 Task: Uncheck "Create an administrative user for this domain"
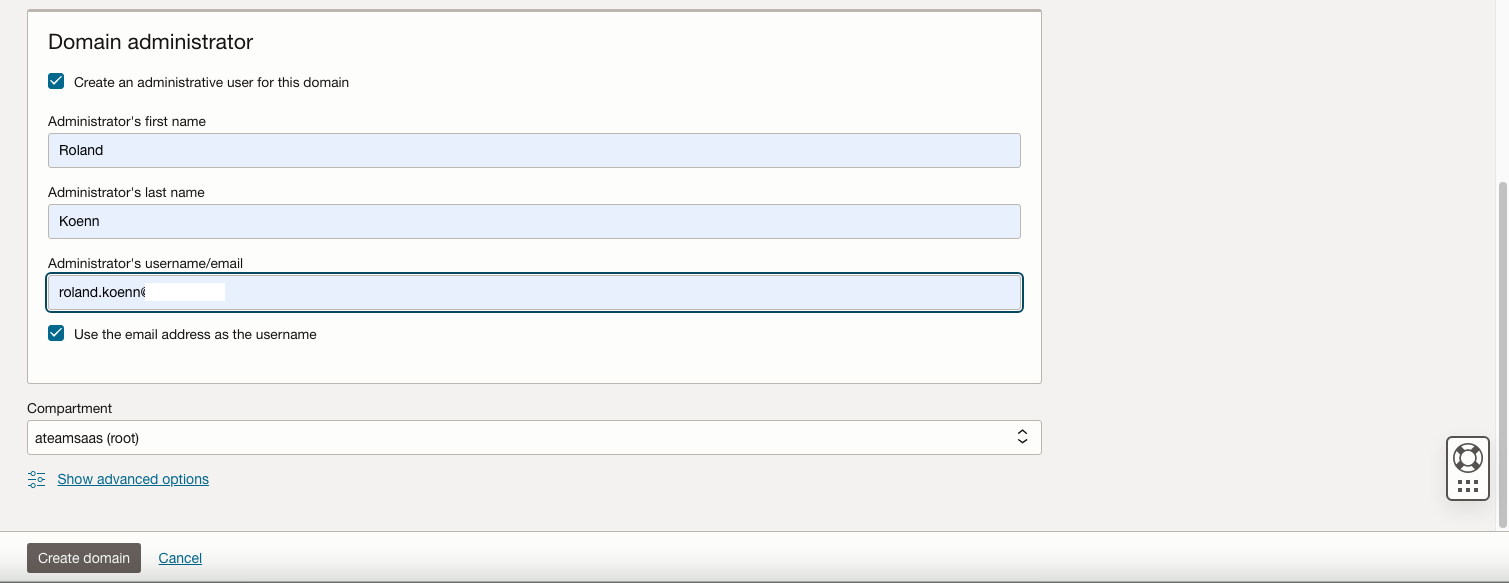tap(56, 80)
